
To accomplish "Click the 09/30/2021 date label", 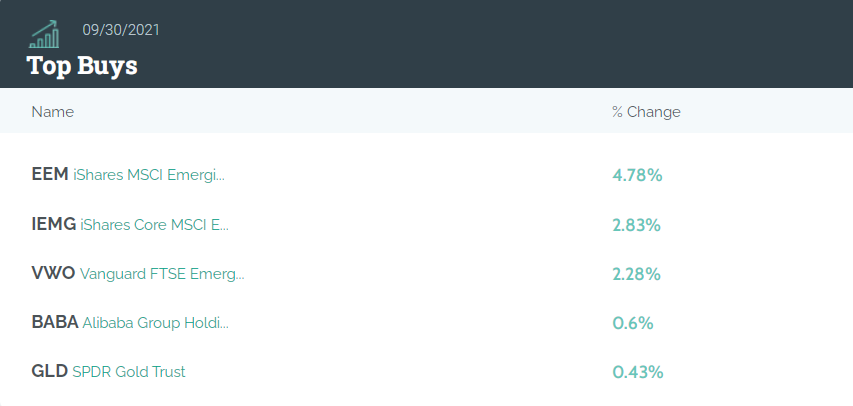I will (x=121, y=29).
